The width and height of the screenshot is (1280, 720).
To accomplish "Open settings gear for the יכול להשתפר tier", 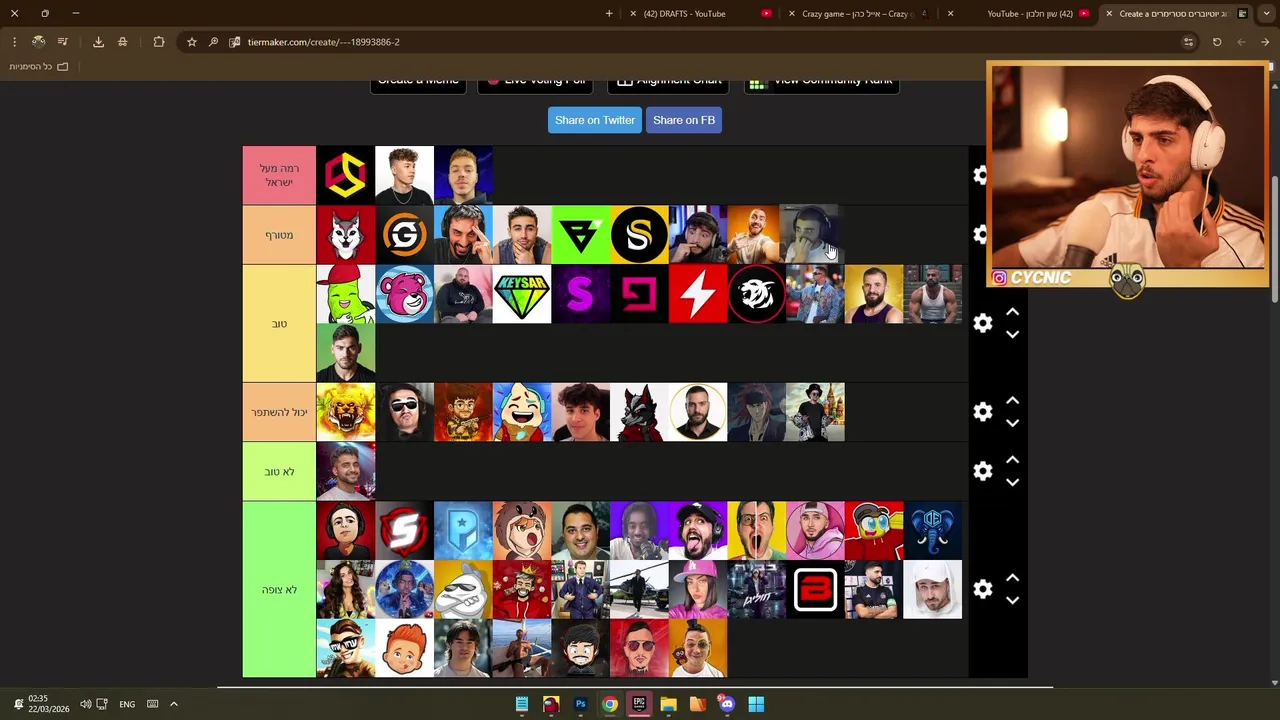I will tap(983, 412).
